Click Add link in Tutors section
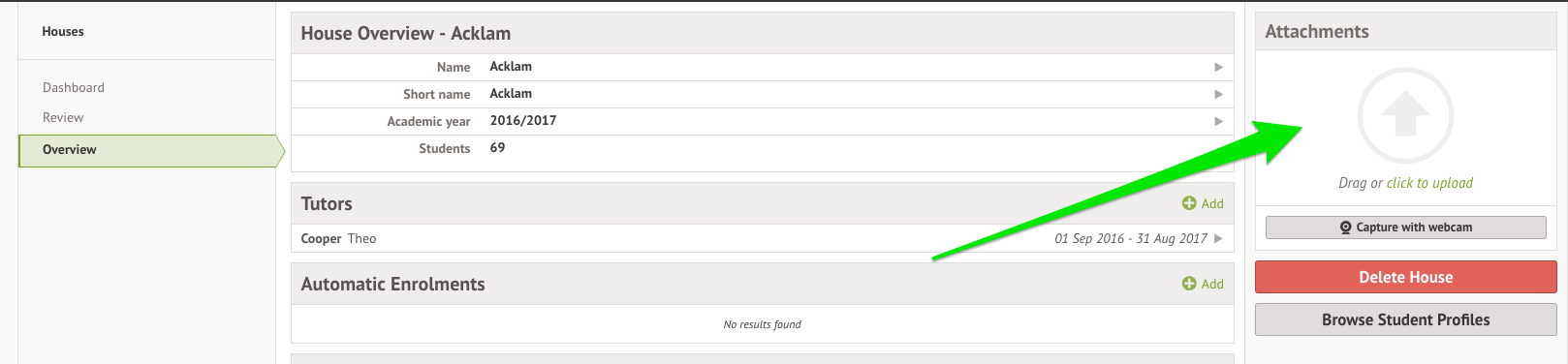1568x364 pixels. tap(1212, 203)
